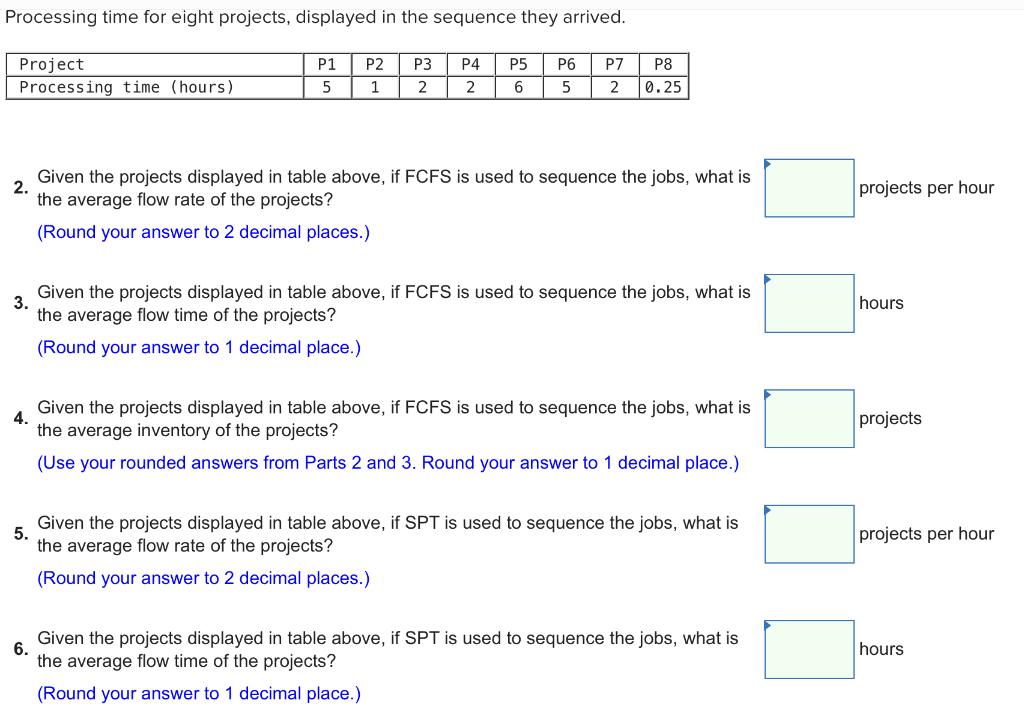The width and height of the screenshot is (1024, 718).
Task: Select the P1 column header cell
Action: click(x=327, y=64)
